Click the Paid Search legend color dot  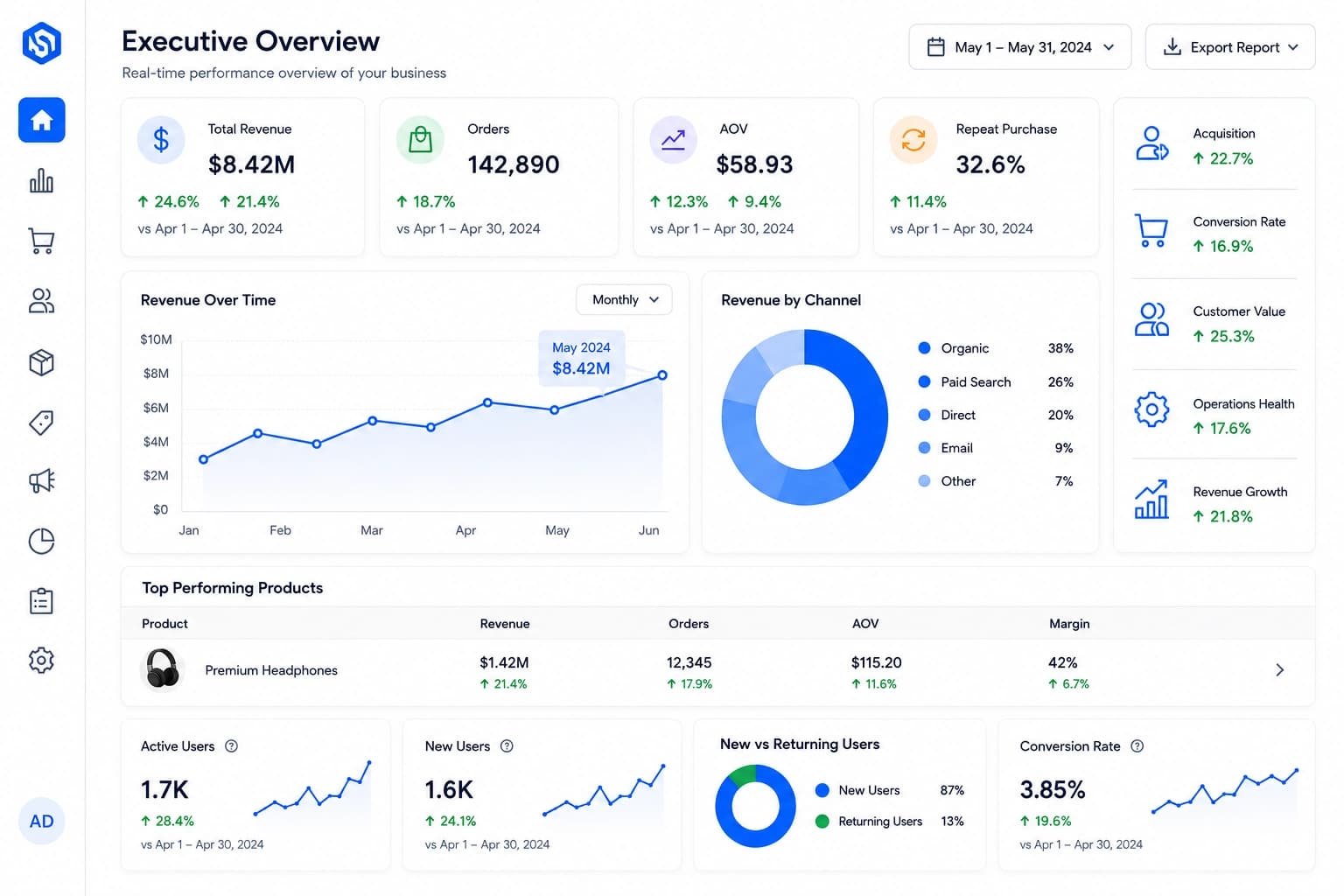(924, 381)
